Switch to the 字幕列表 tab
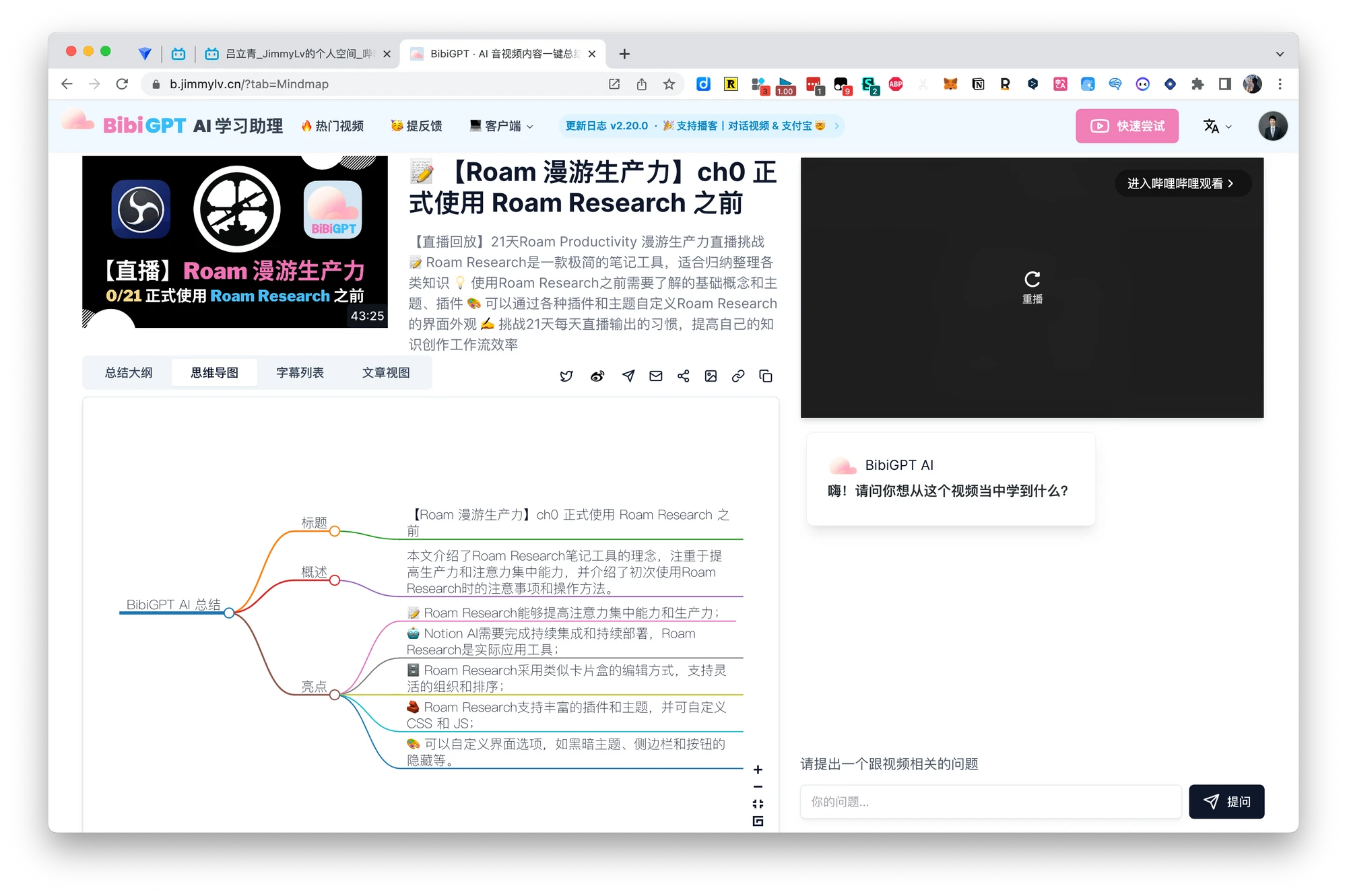 pyautogui.click(x=300, y=373)
